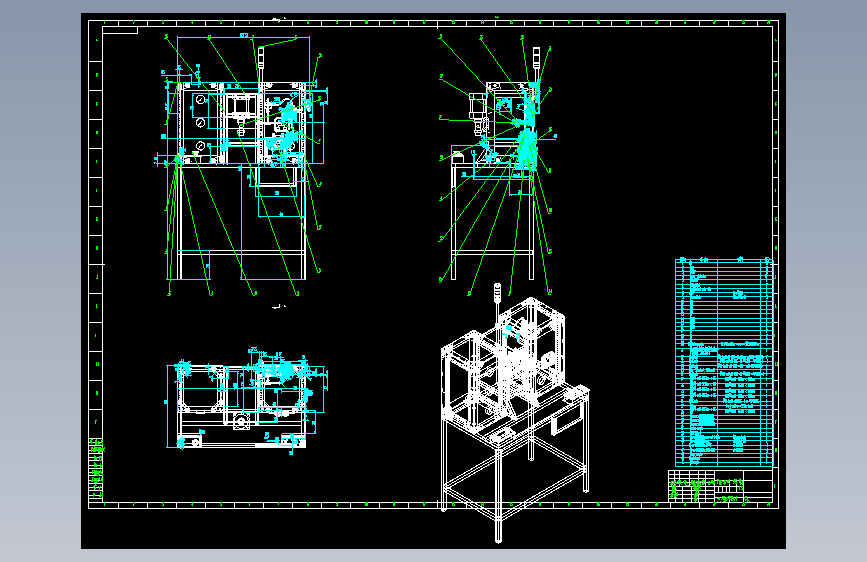Click the pressure gauge circles in the front view
This screenshot has width=867, height=562.
click(x=200, y=122)
